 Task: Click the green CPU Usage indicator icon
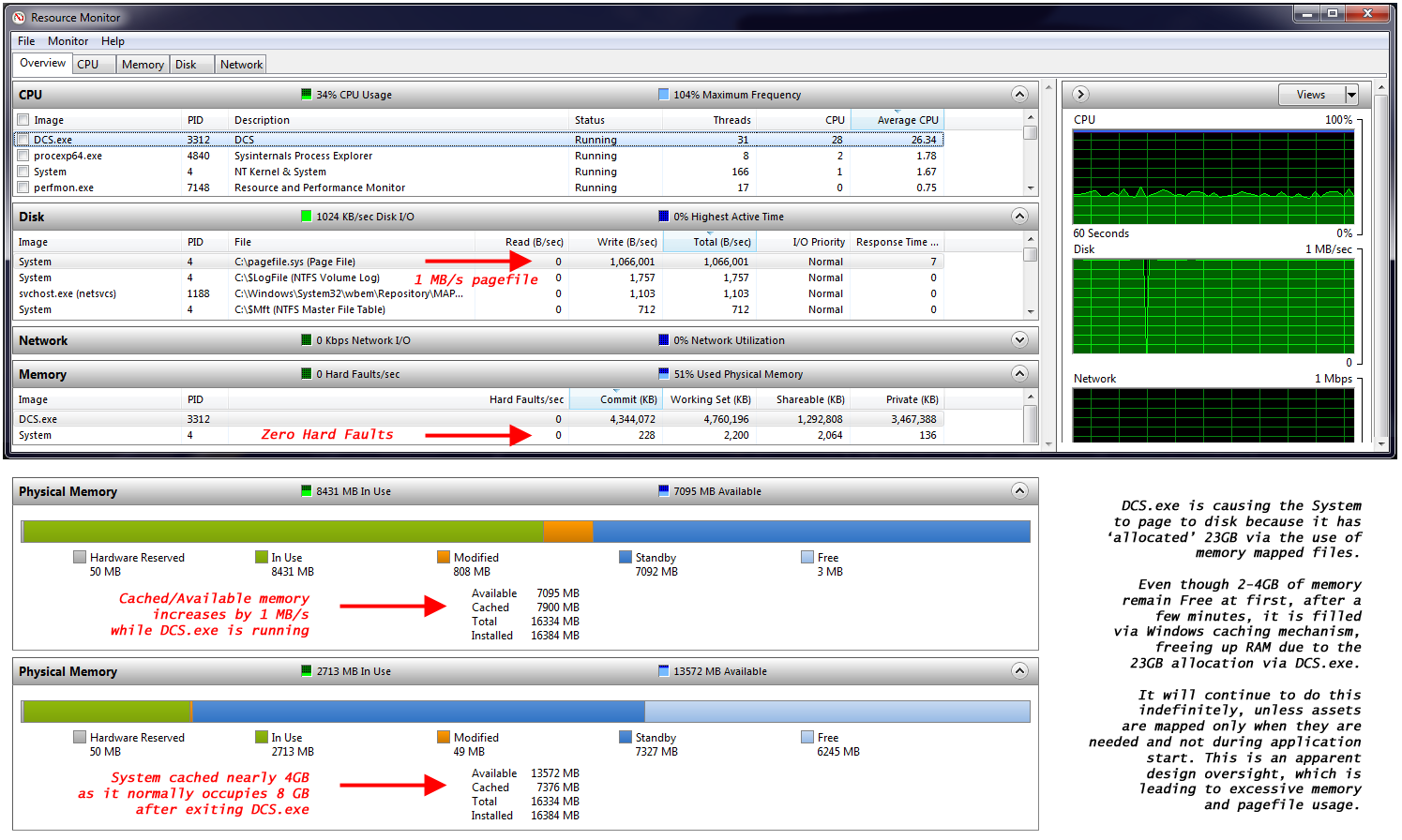306,95
